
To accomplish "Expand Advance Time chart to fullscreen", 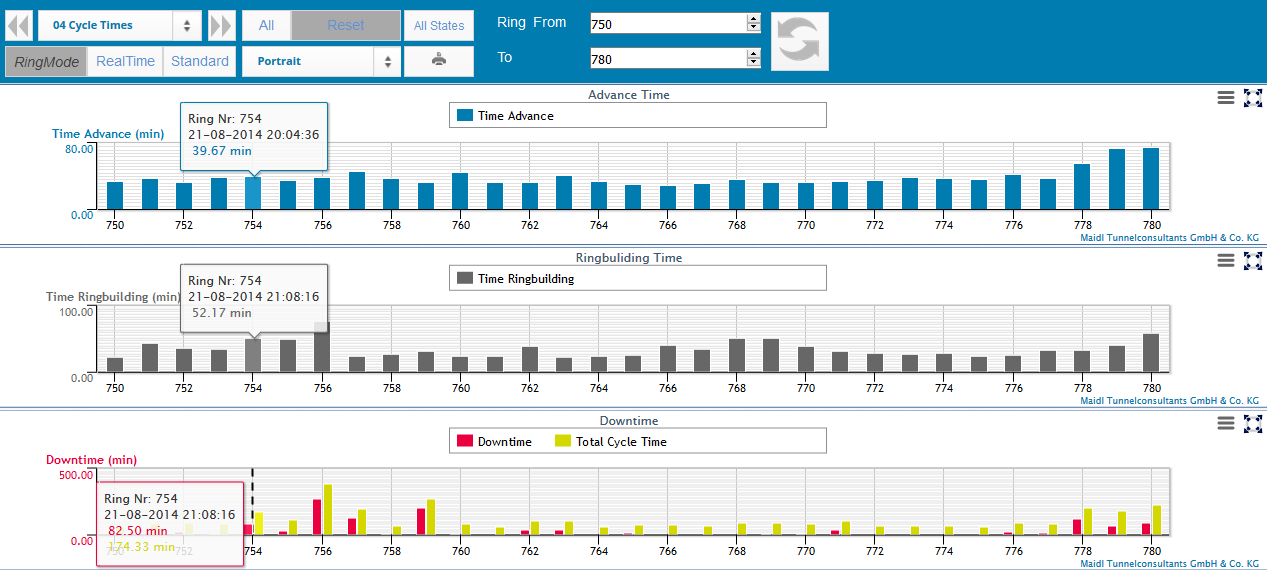I will point(1252,97).
